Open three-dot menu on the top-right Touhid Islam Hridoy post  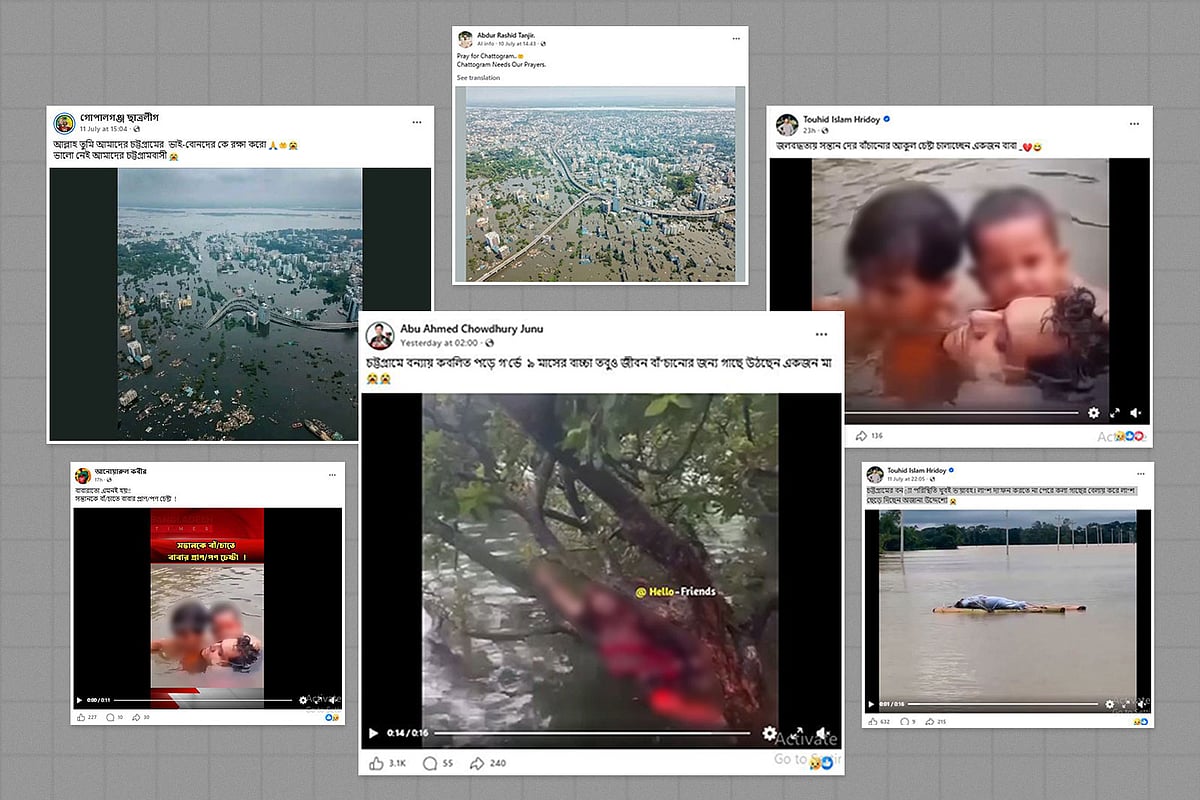[x=1134, y=124]
